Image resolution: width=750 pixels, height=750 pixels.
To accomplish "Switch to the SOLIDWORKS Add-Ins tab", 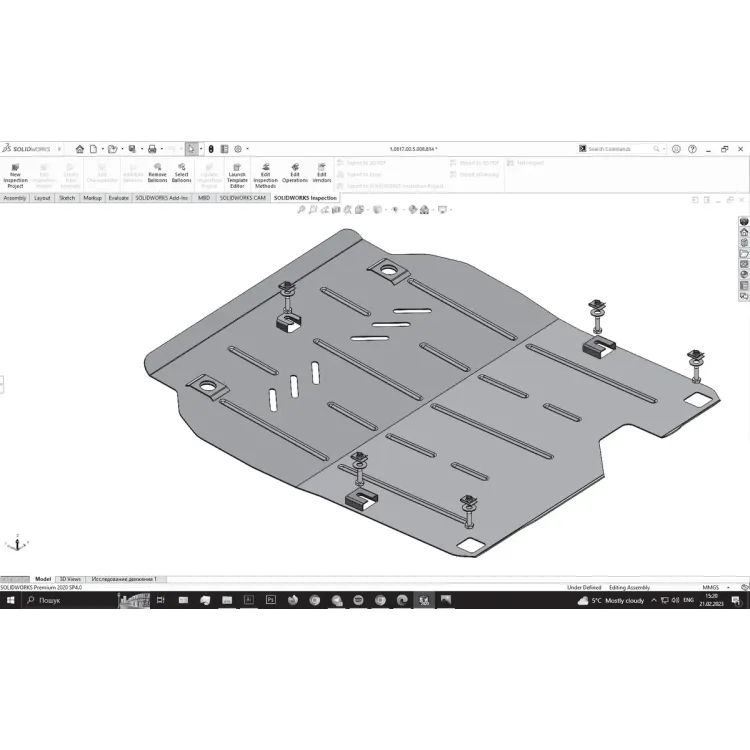I will (162, 198).
